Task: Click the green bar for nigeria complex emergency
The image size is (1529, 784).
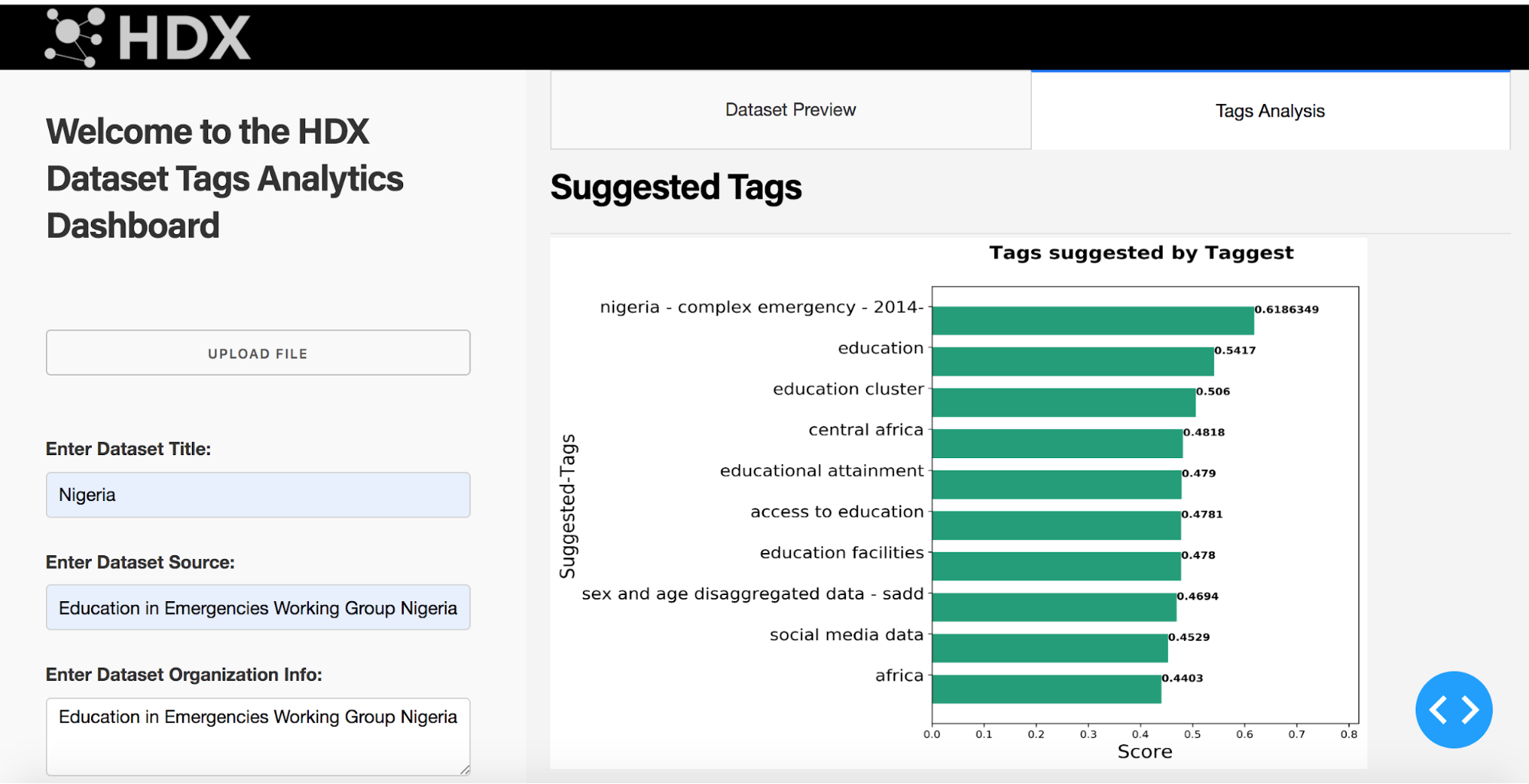Action: tap(1092, 320)
